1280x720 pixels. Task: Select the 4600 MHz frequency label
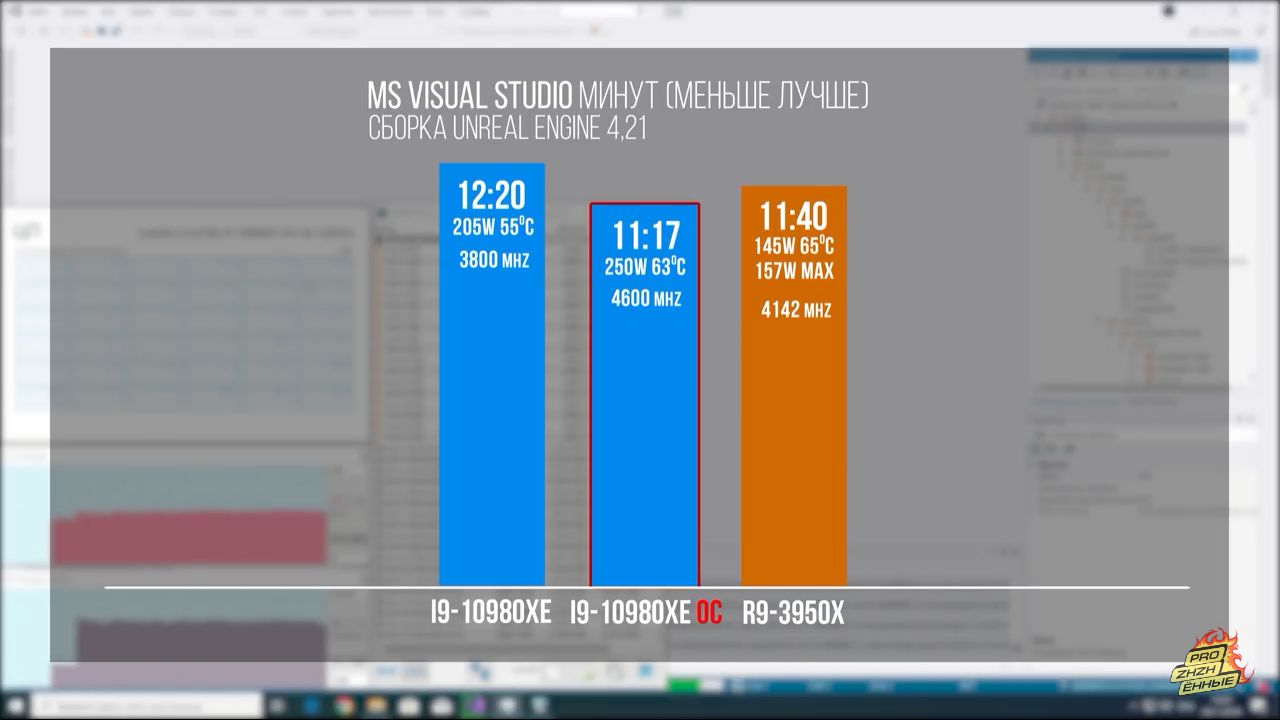point(646,299)
